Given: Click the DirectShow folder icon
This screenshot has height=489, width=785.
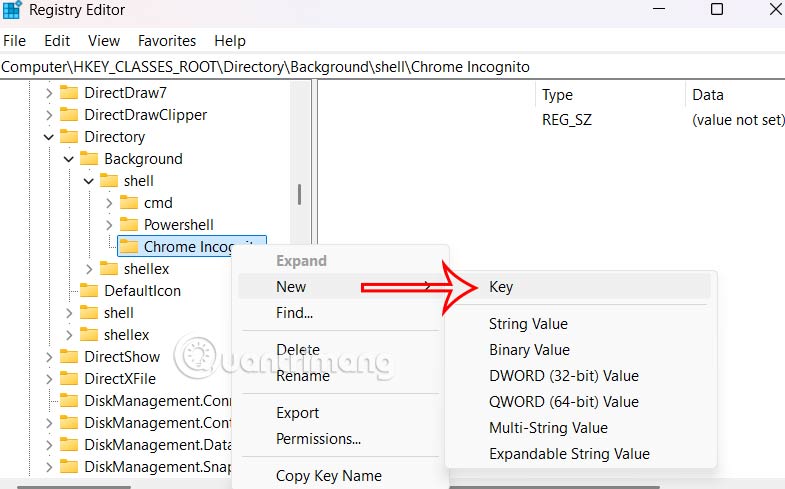Looking at the screenshot, I should coord(69,357).
